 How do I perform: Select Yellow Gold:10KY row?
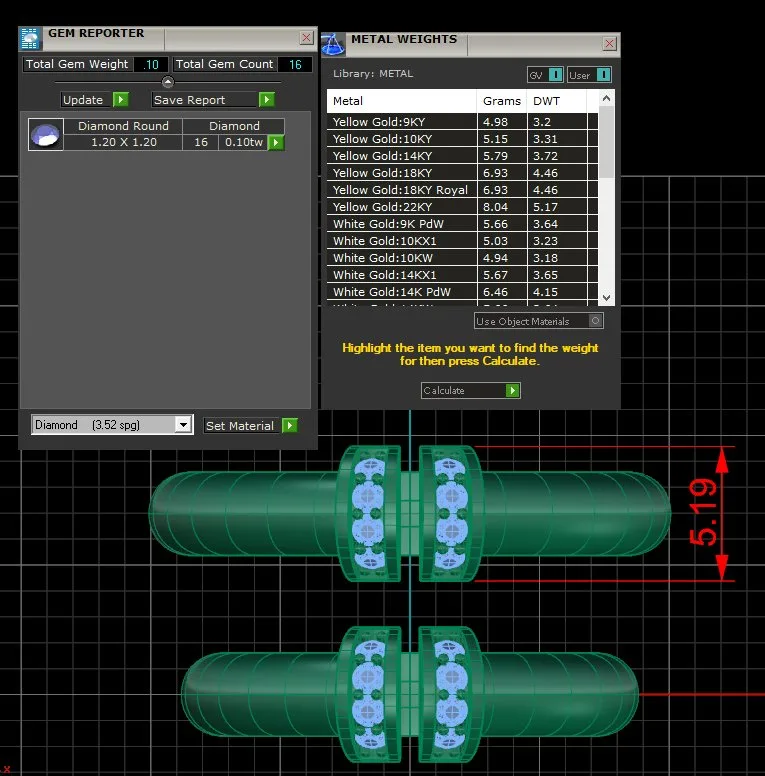(x=462, y=139)
